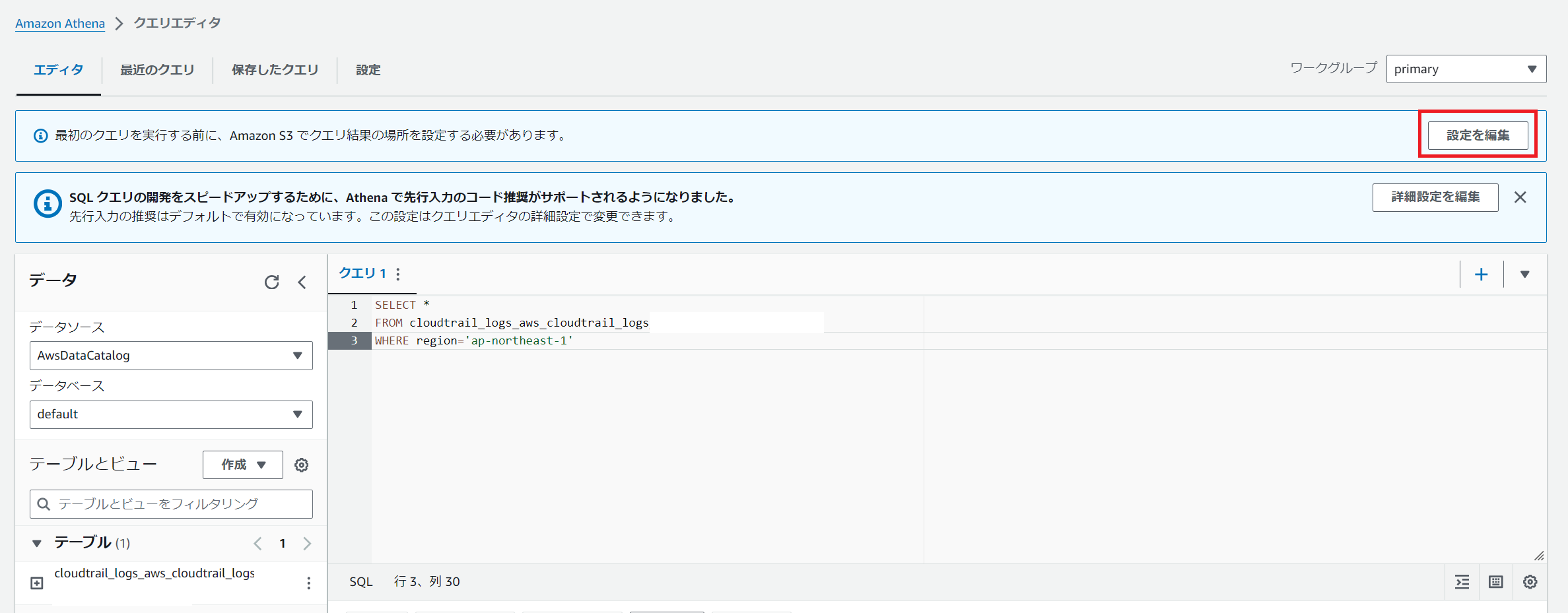The image size is (1568, 613).
Task: Click the page 1 indicator for tables
Action: tap(283, 544)
